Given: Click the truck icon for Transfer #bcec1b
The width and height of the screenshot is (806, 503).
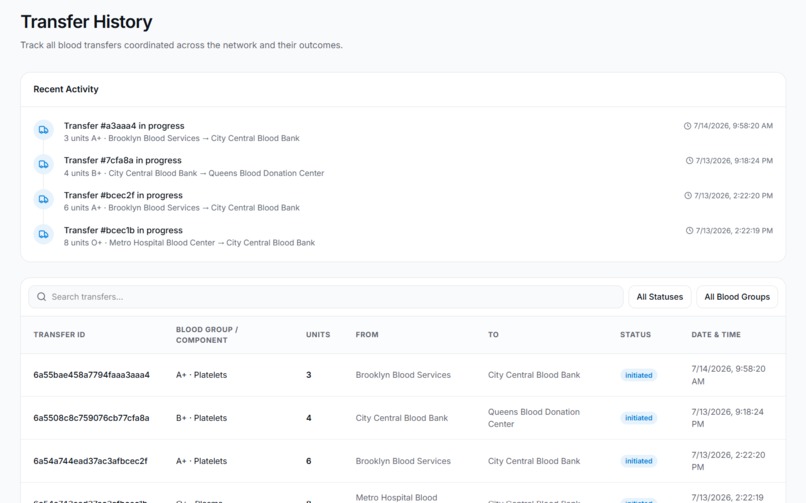Looking at the screenshot, I should [x=44, y=234].
